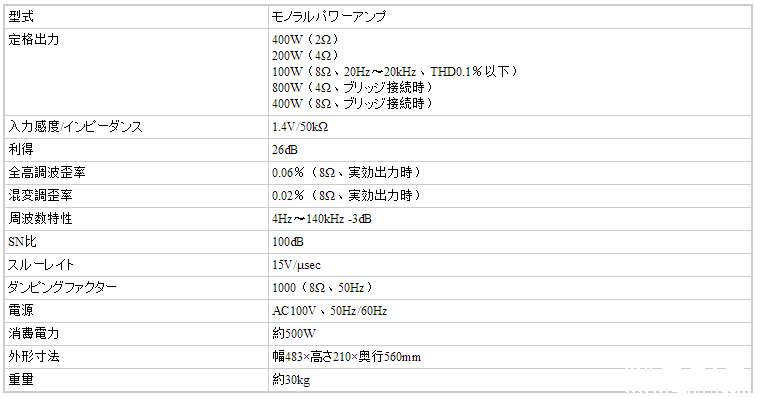The image size is (758, 397).
Task: Click the SN比 100dB value
Action: coord(288,242)
